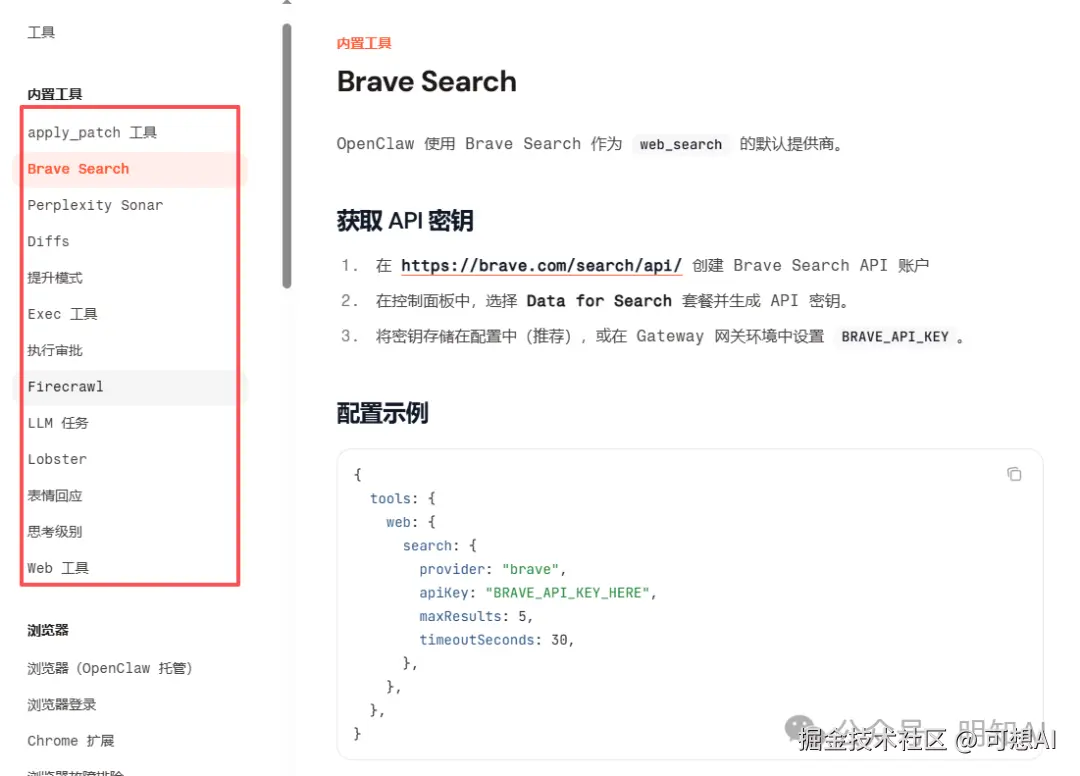This screenshot has width=1080, height=776.
Task: Click the tools: { code line
Action: [x=403, y=499]
